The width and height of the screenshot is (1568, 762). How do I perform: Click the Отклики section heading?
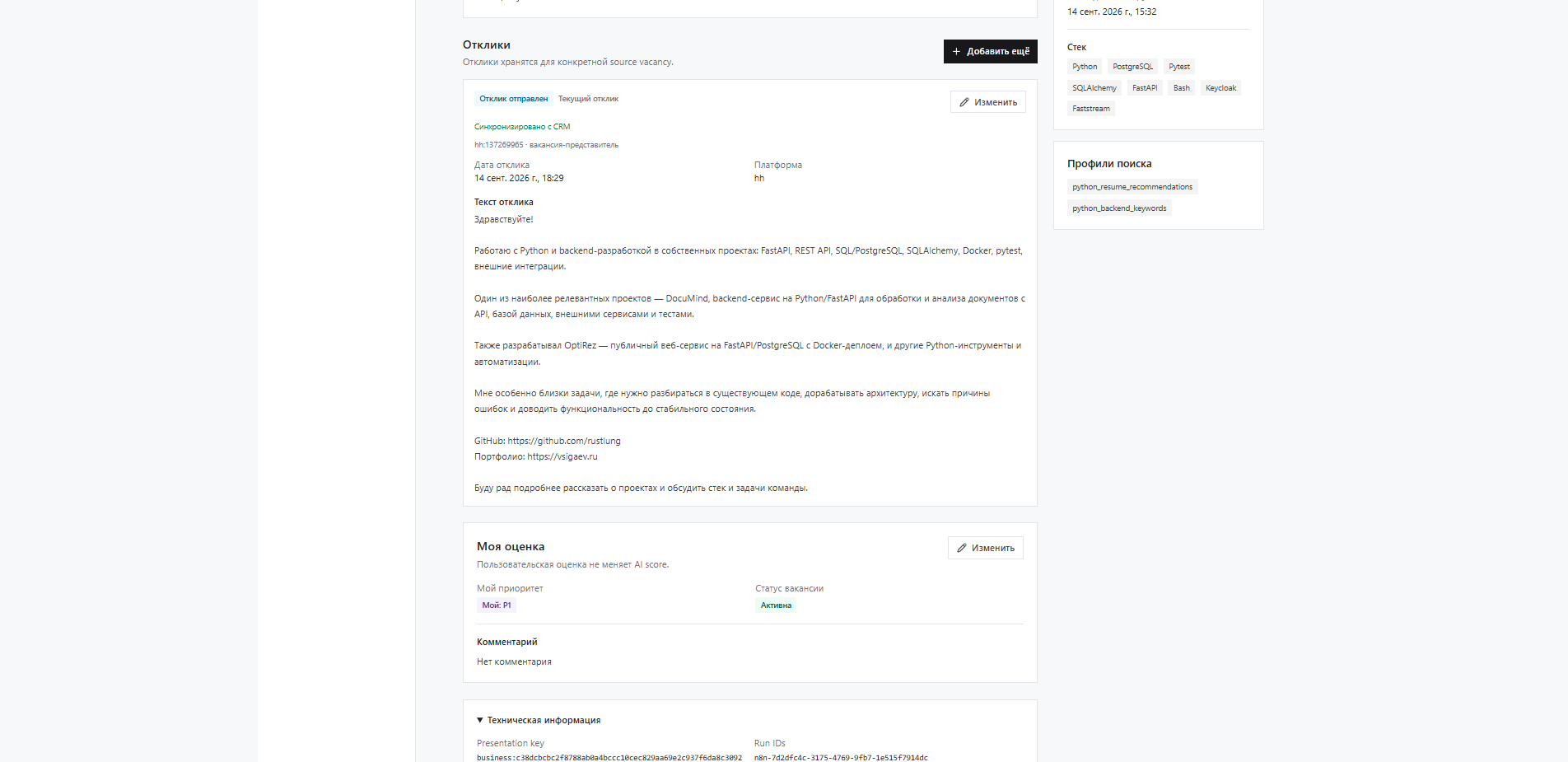pos(487,44)
